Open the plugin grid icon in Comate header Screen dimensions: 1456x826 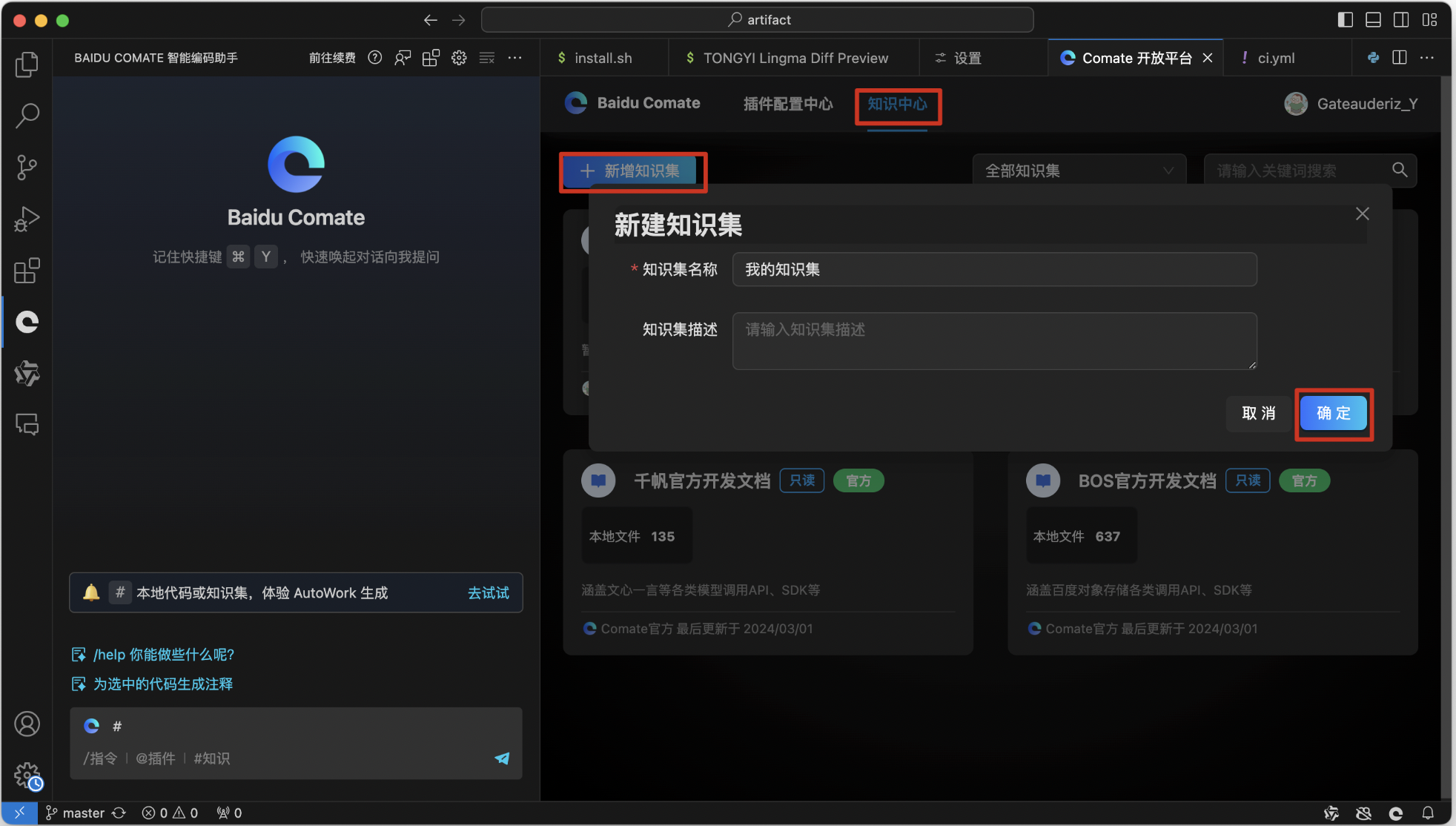[431, 58]
